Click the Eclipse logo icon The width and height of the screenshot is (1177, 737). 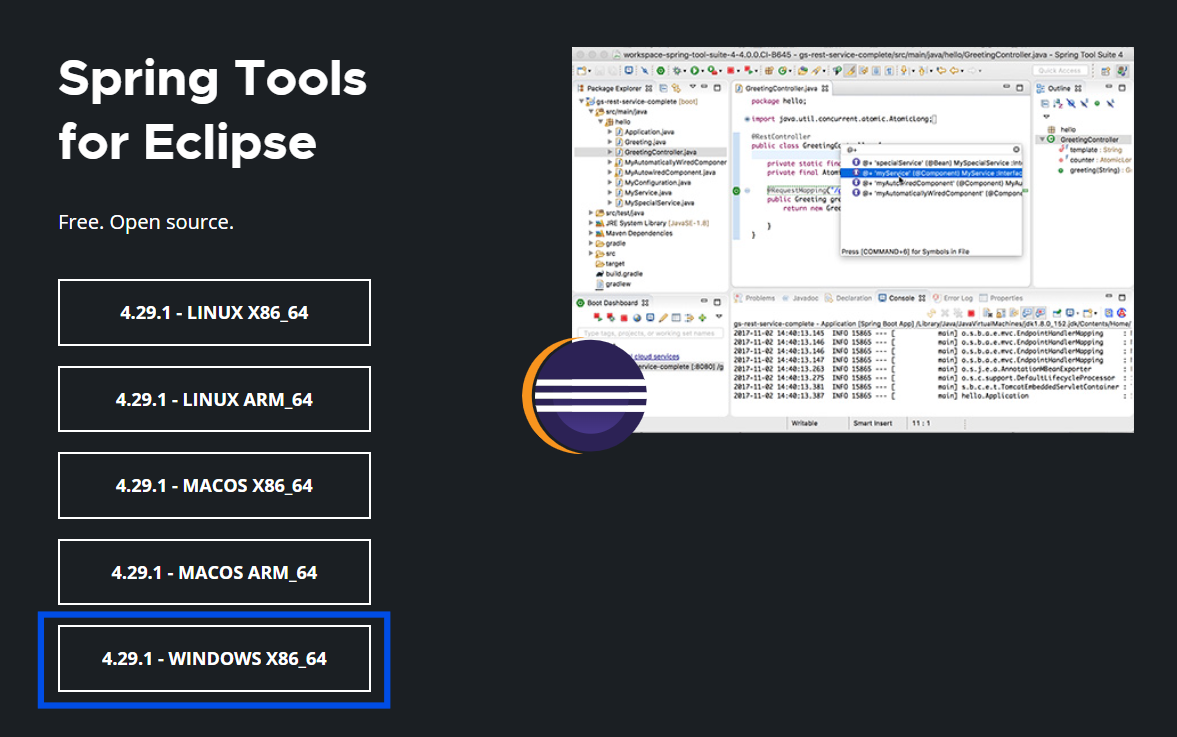pyautogui.click(x=585, y=396)
